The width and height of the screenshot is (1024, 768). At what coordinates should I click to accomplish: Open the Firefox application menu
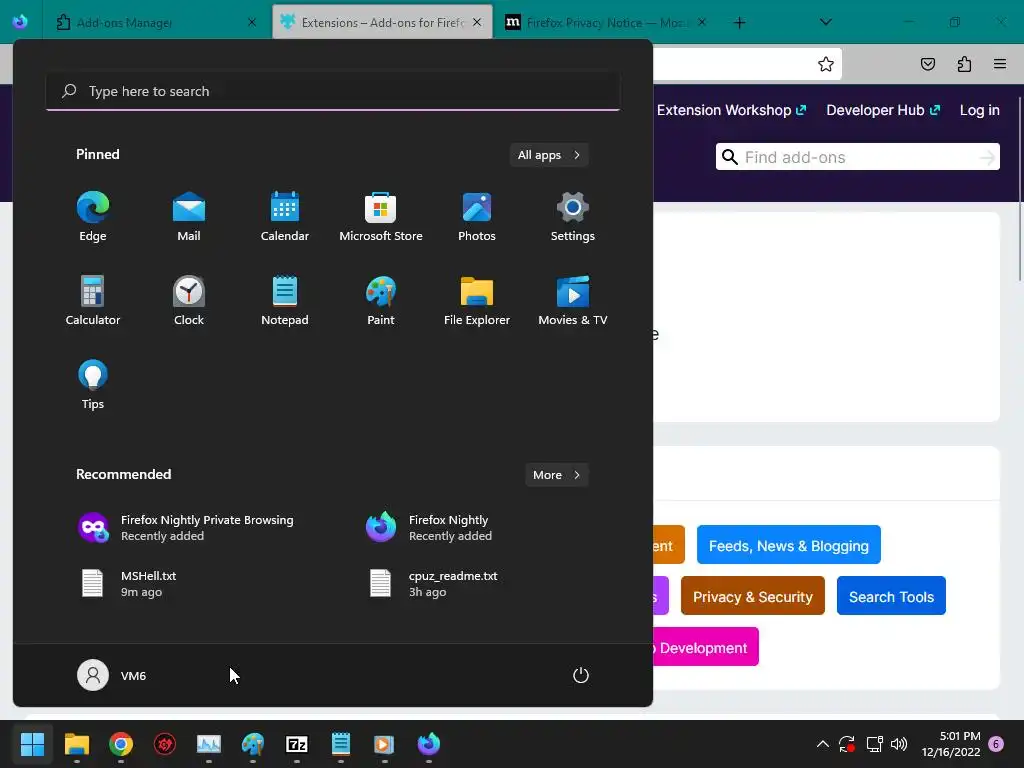point(1000,64)
